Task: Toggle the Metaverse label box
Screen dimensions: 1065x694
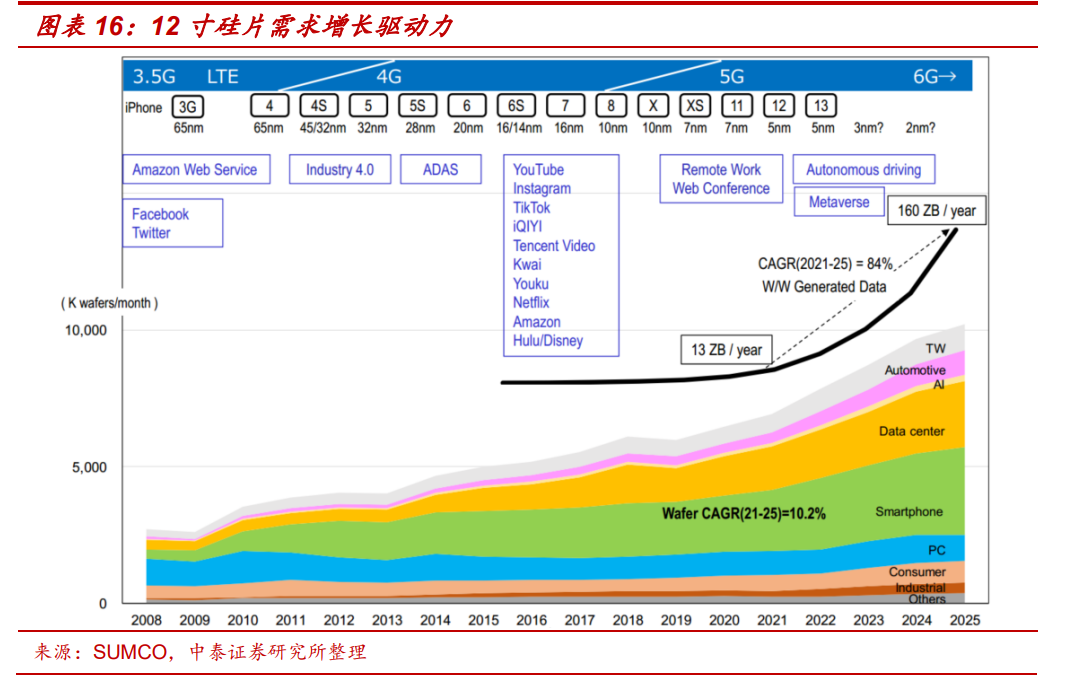Action: 839,202
